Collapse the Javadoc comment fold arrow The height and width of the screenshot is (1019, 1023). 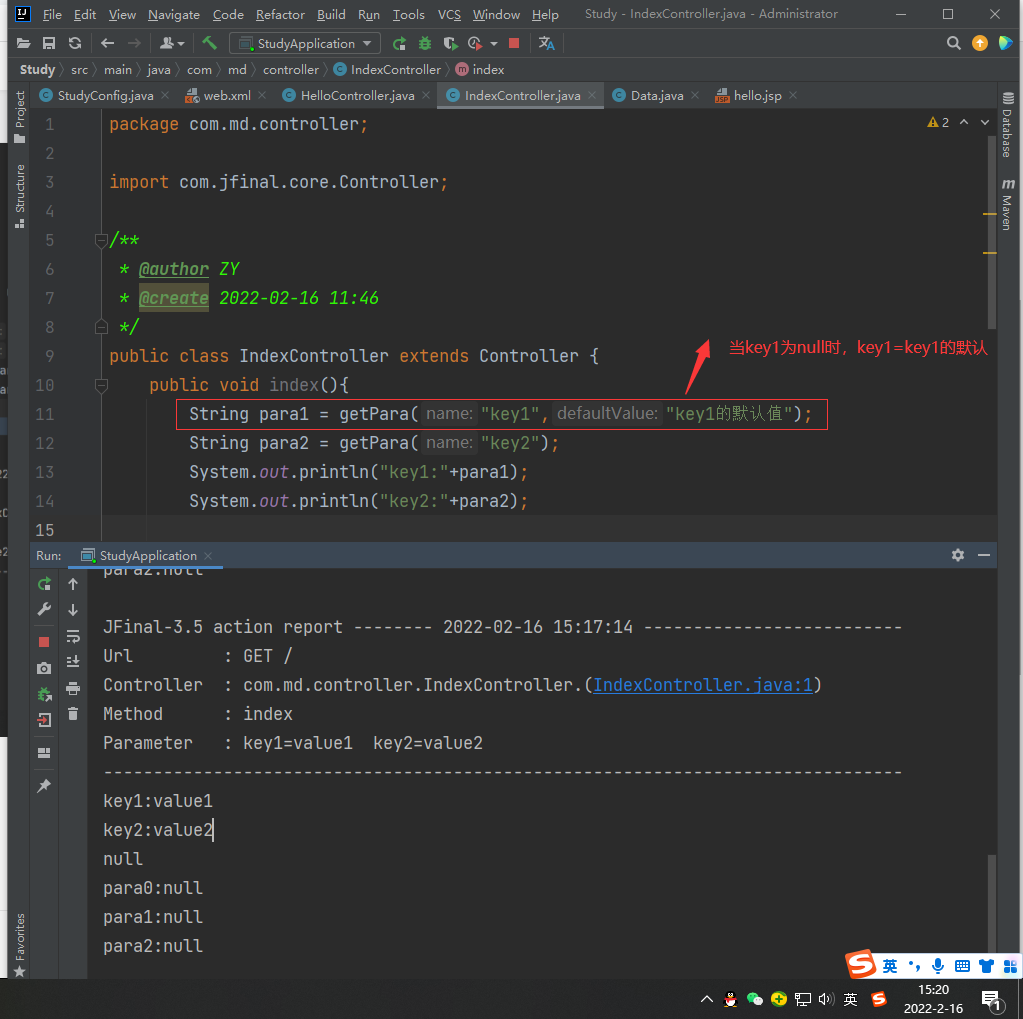(101, 240)
